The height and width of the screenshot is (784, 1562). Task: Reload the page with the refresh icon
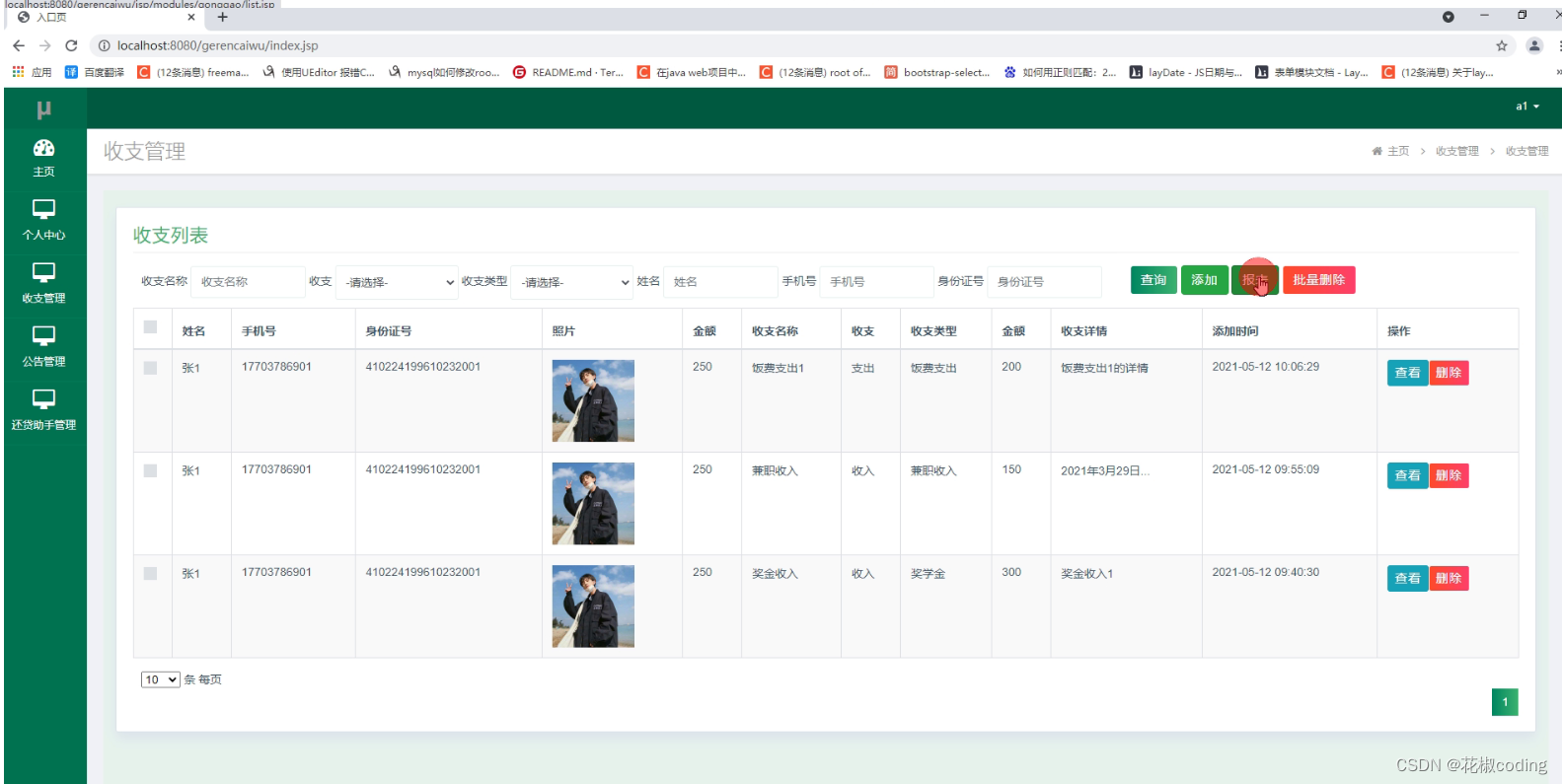tap(71, 45)
